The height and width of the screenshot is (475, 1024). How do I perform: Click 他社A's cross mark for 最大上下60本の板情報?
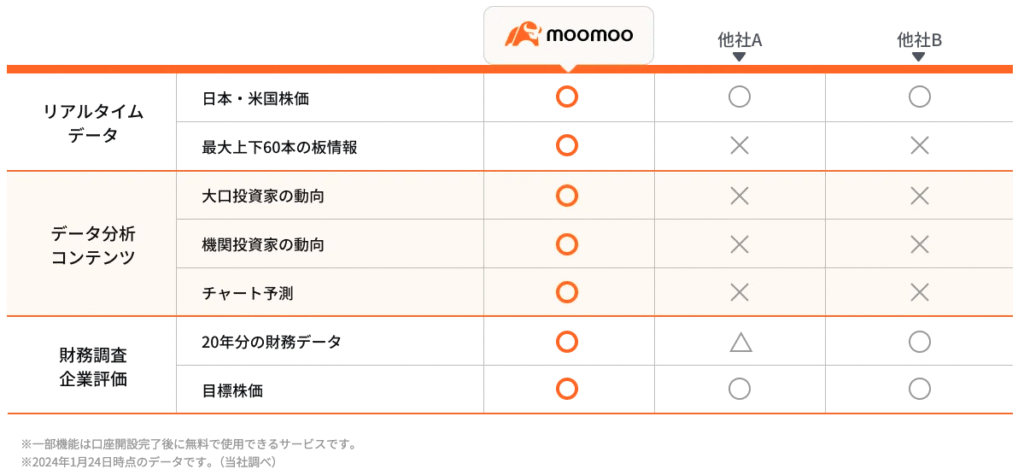[x=739, y=146]
